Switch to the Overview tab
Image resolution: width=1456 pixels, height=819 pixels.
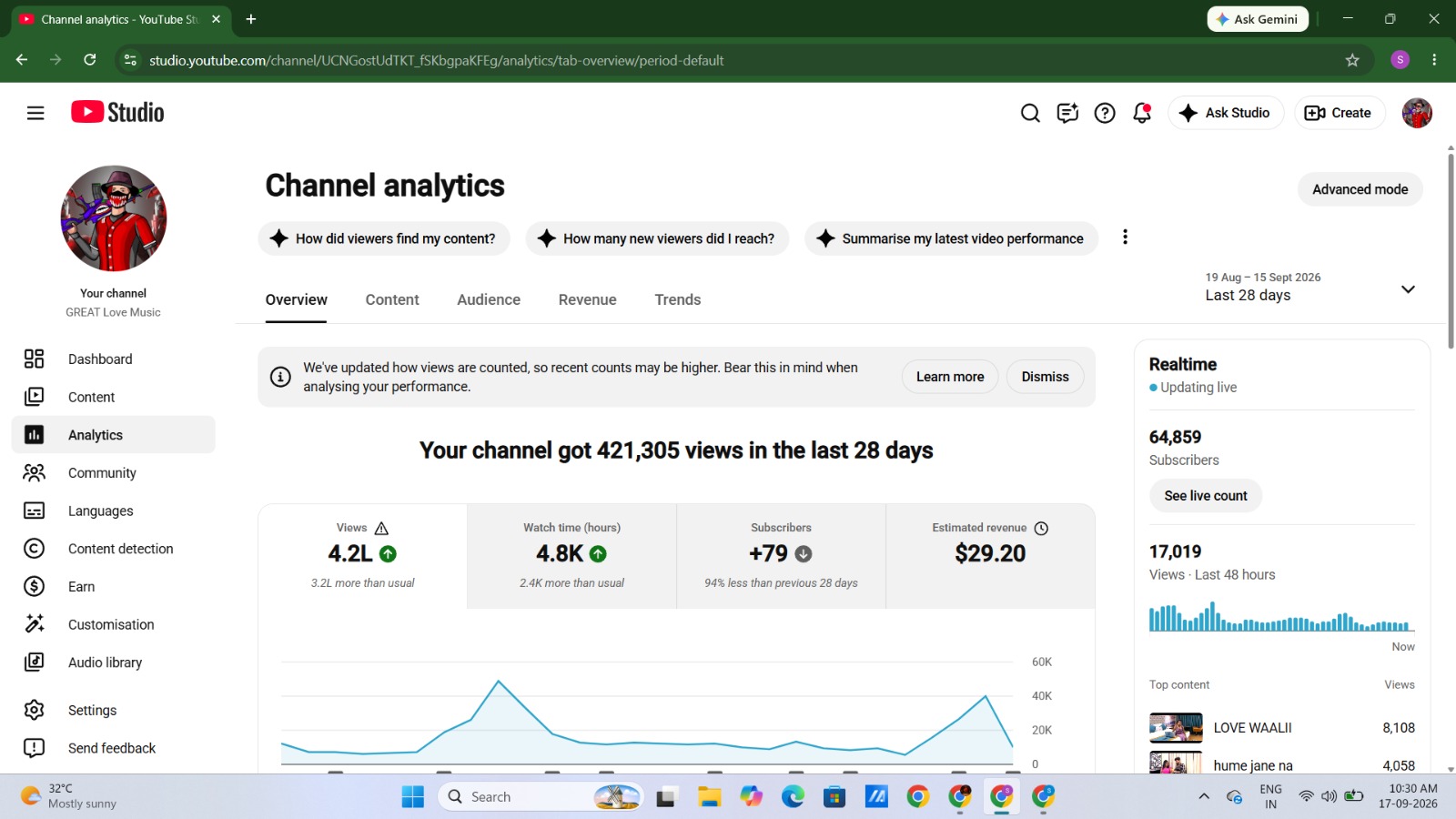pos(297,300)
